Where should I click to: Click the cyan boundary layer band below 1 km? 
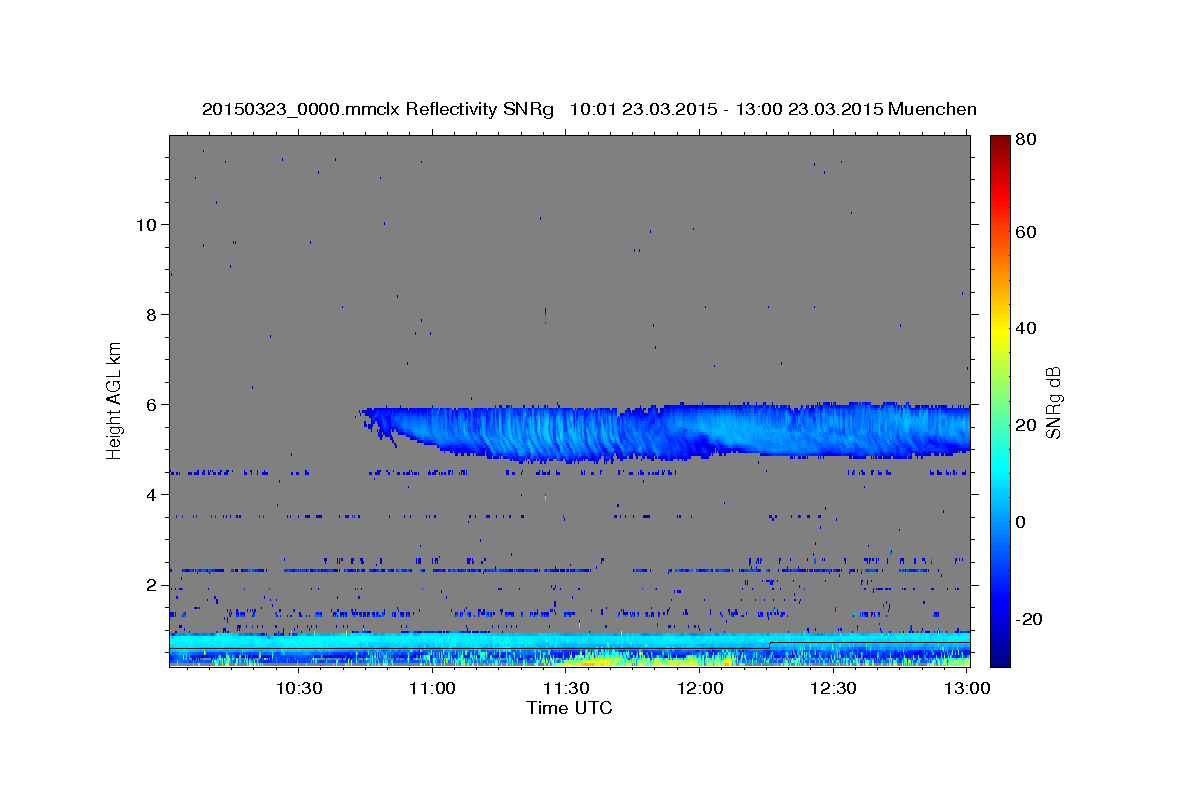point(570,640)
